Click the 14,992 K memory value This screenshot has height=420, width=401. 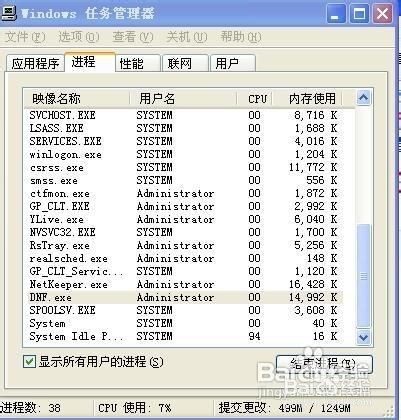click(313, 297)
